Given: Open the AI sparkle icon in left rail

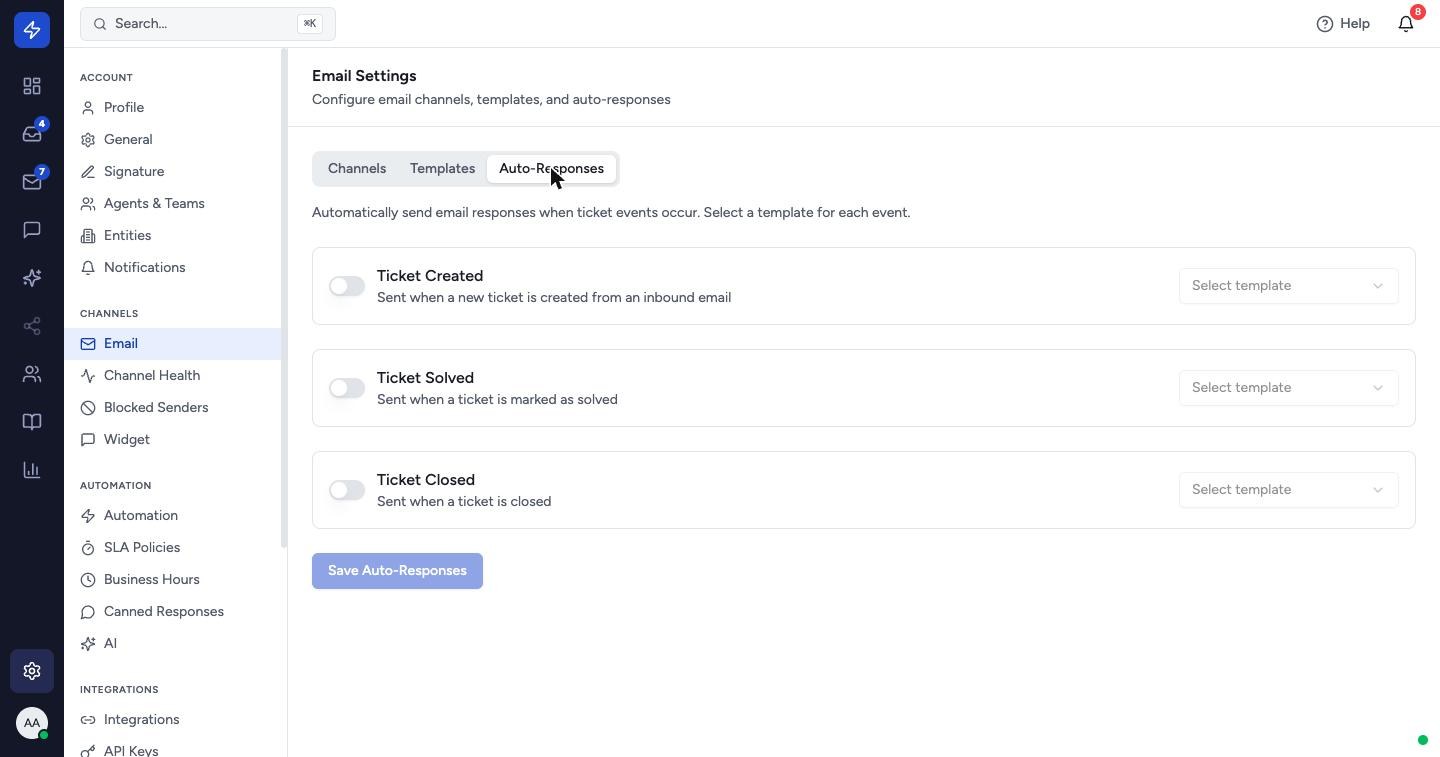Looking at the screenshot, I should point(32,278).
